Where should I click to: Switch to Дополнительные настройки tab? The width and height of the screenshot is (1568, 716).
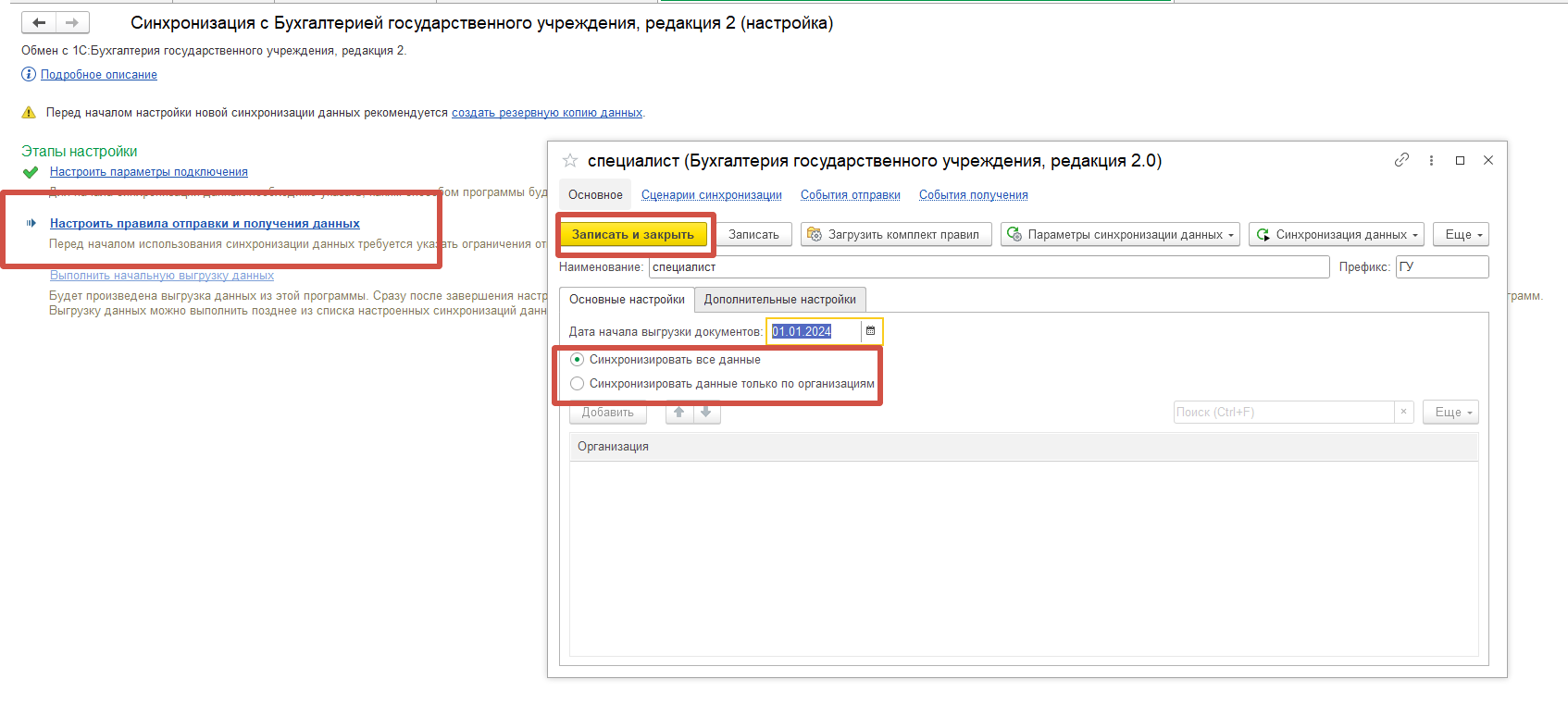tap(780, 300)
